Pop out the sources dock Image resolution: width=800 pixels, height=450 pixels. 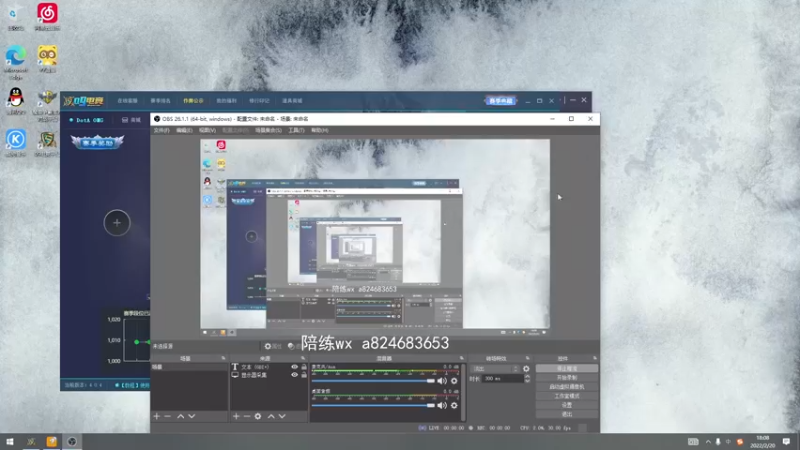[303, 359]
